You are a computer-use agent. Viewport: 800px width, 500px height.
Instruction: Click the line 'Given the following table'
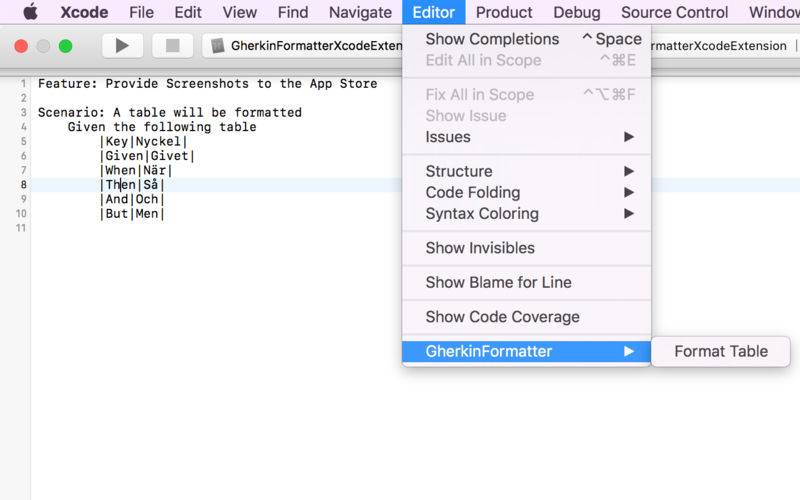(162, 127)
